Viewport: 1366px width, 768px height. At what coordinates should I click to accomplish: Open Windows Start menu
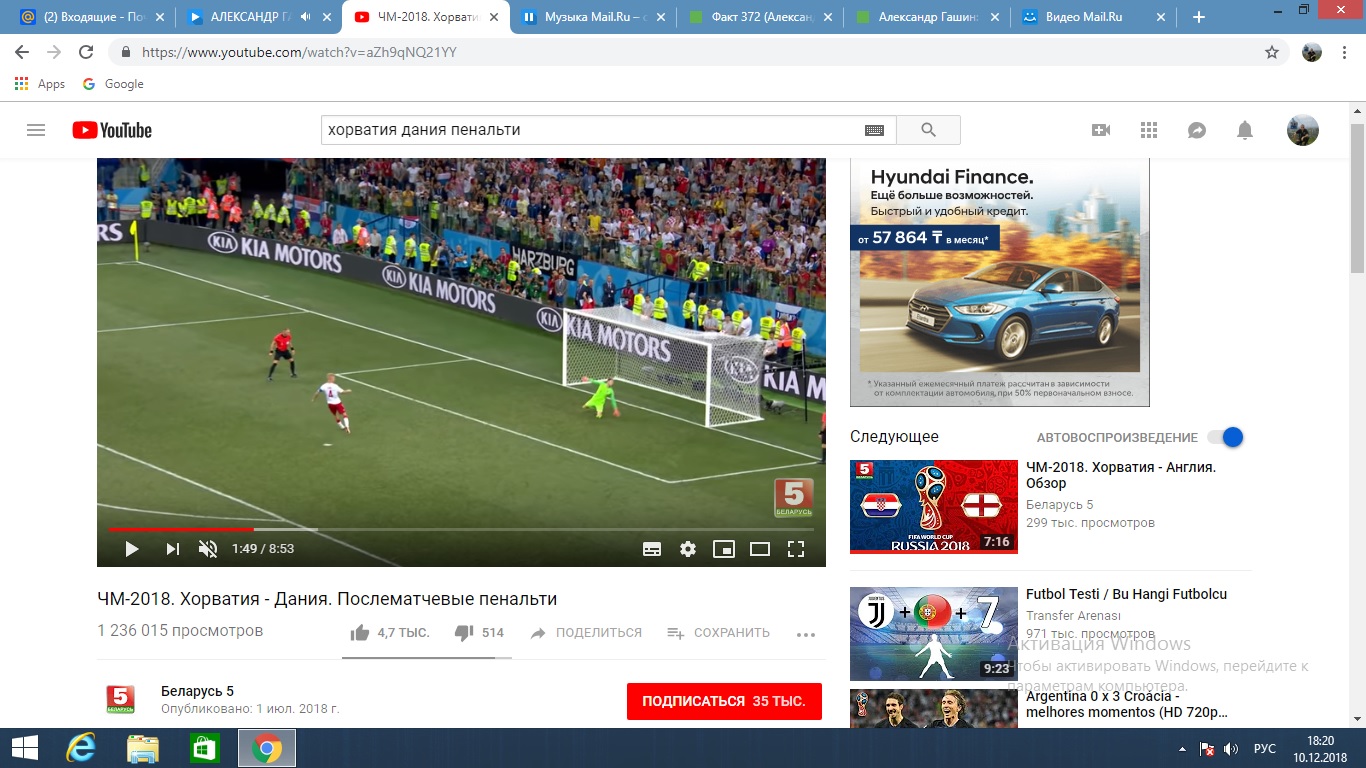click(24, 748)
